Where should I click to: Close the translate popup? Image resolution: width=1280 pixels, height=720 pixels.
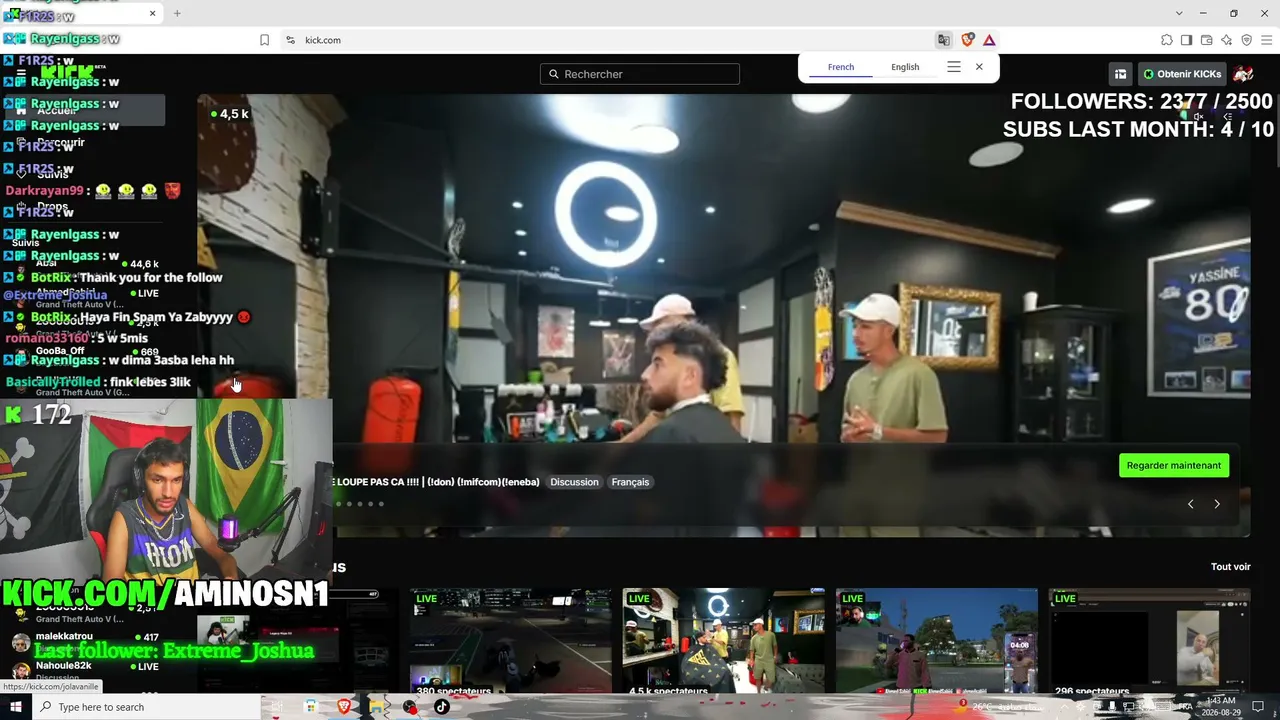979,67
